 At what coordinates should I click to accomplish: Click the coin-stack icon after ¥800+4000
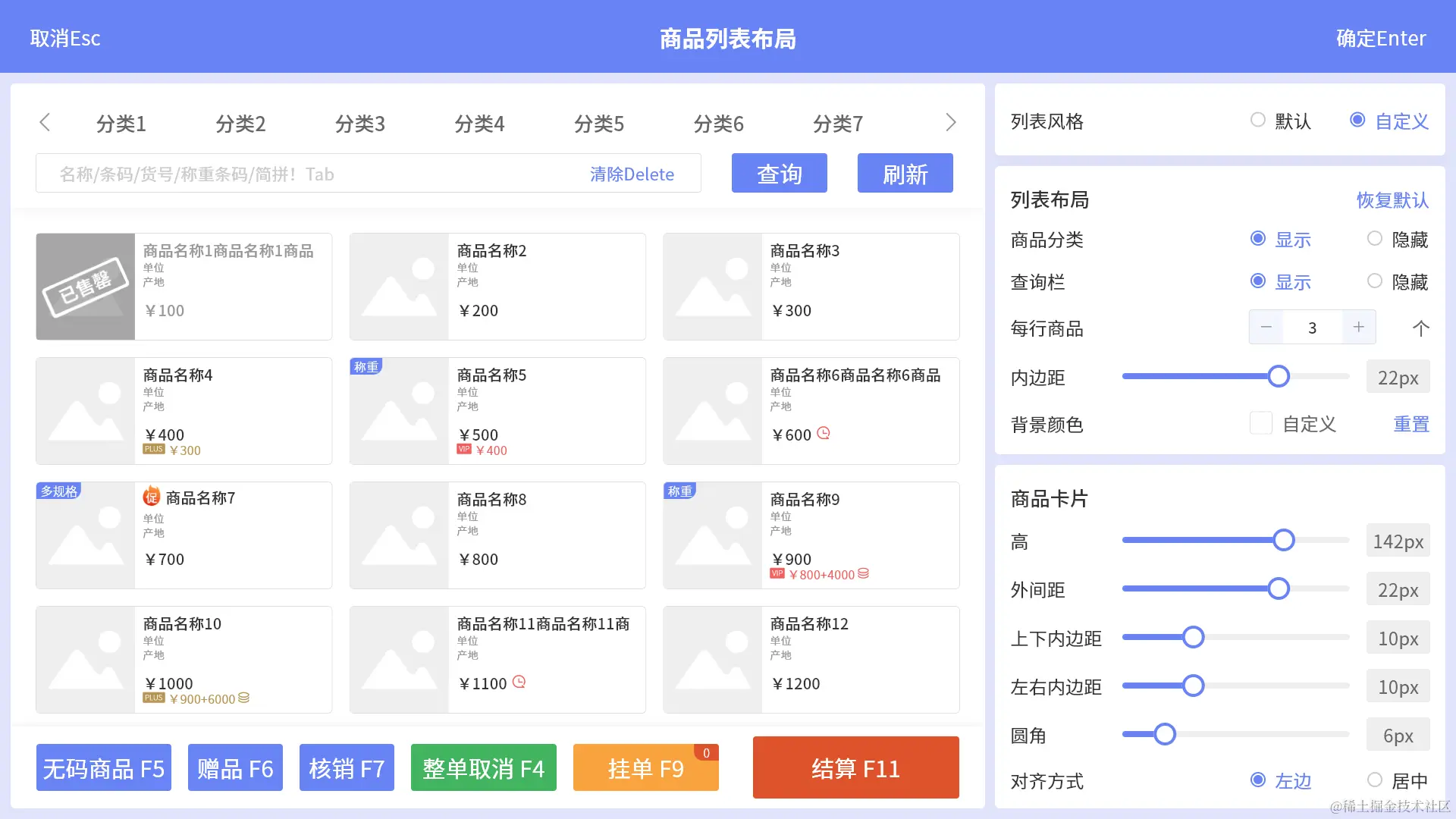click(863, 574)
